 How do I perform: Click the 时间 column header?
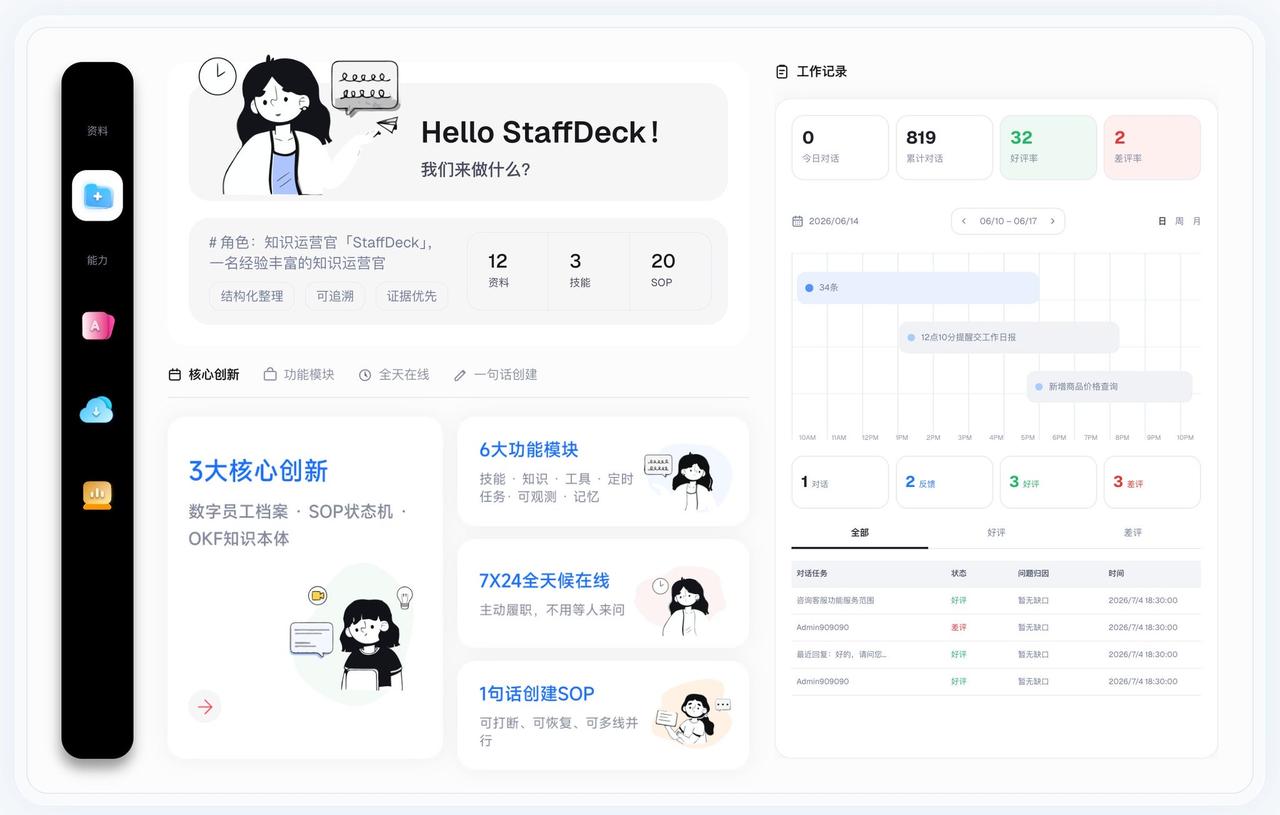click(x=1116, y=574)
